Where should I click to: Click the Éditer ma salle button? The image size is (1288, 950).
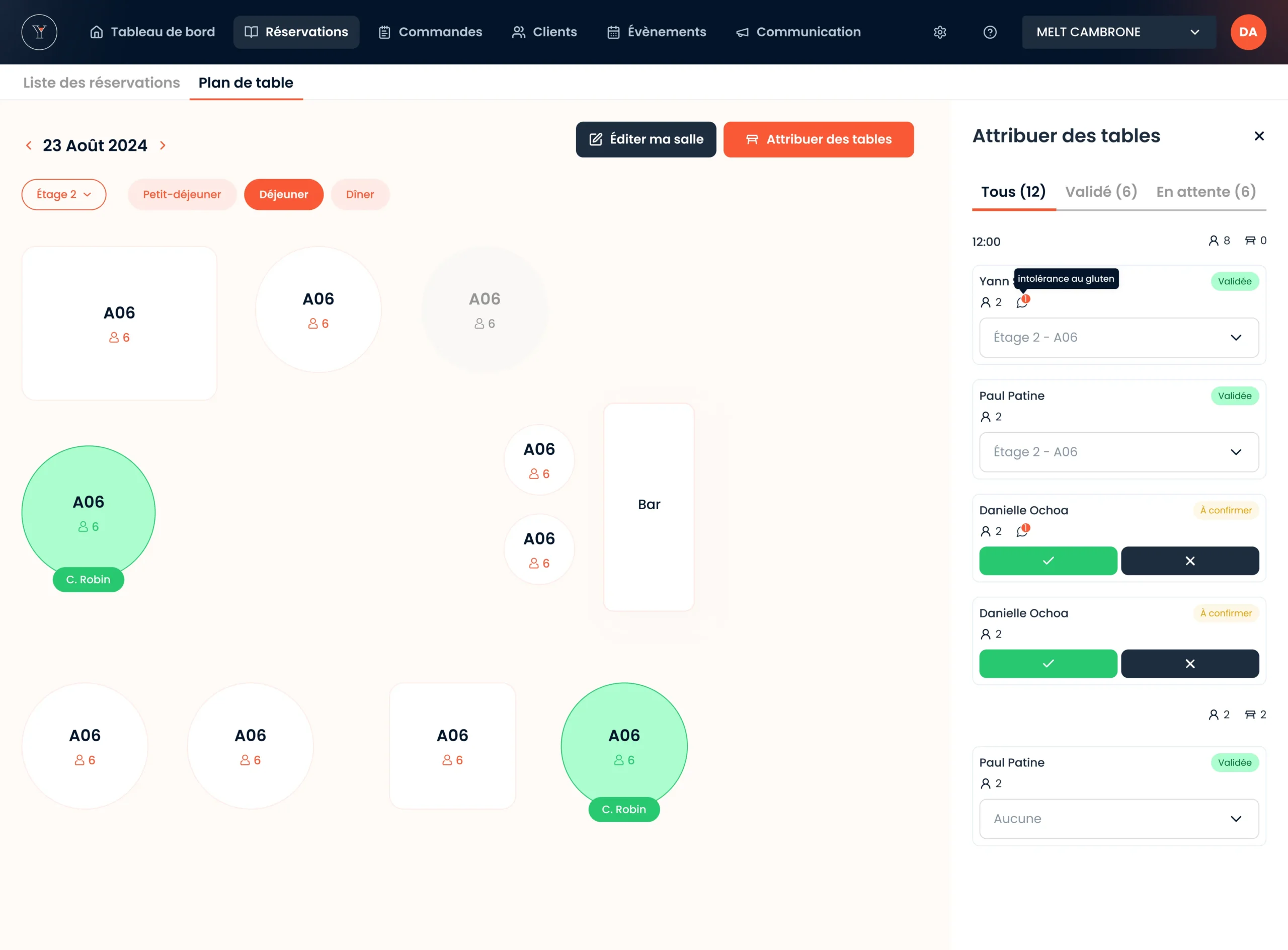click(646, 139)
